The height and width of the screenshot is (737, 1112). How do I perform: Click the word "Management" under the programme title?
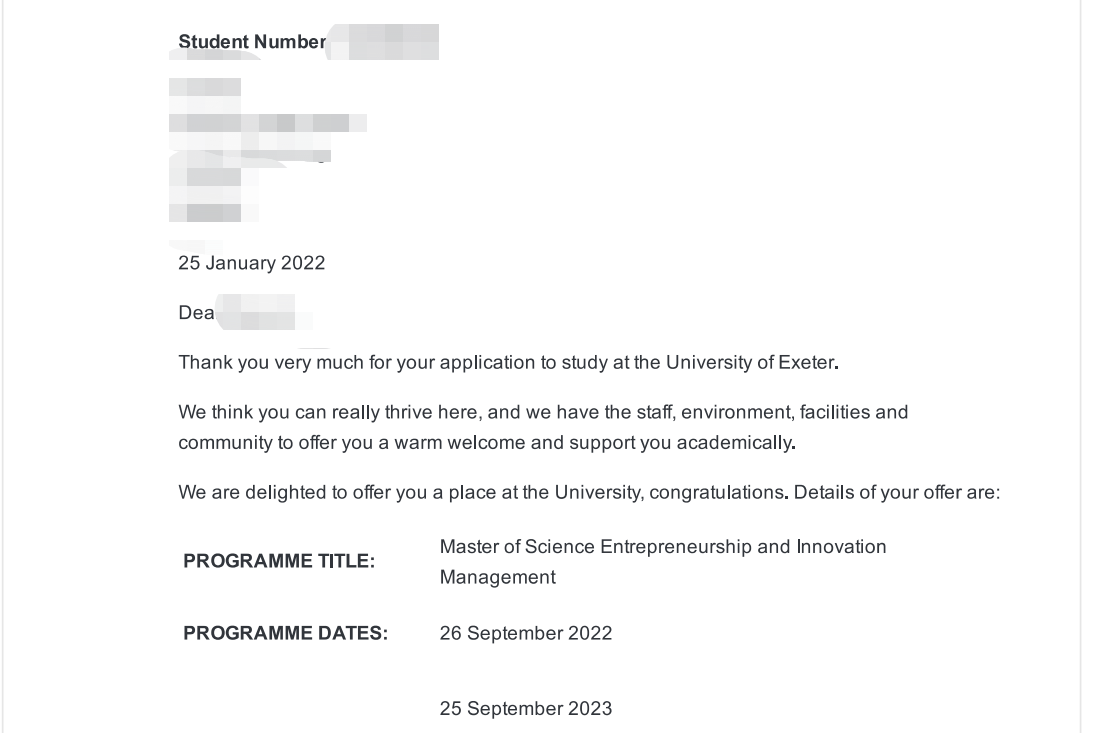497,577
